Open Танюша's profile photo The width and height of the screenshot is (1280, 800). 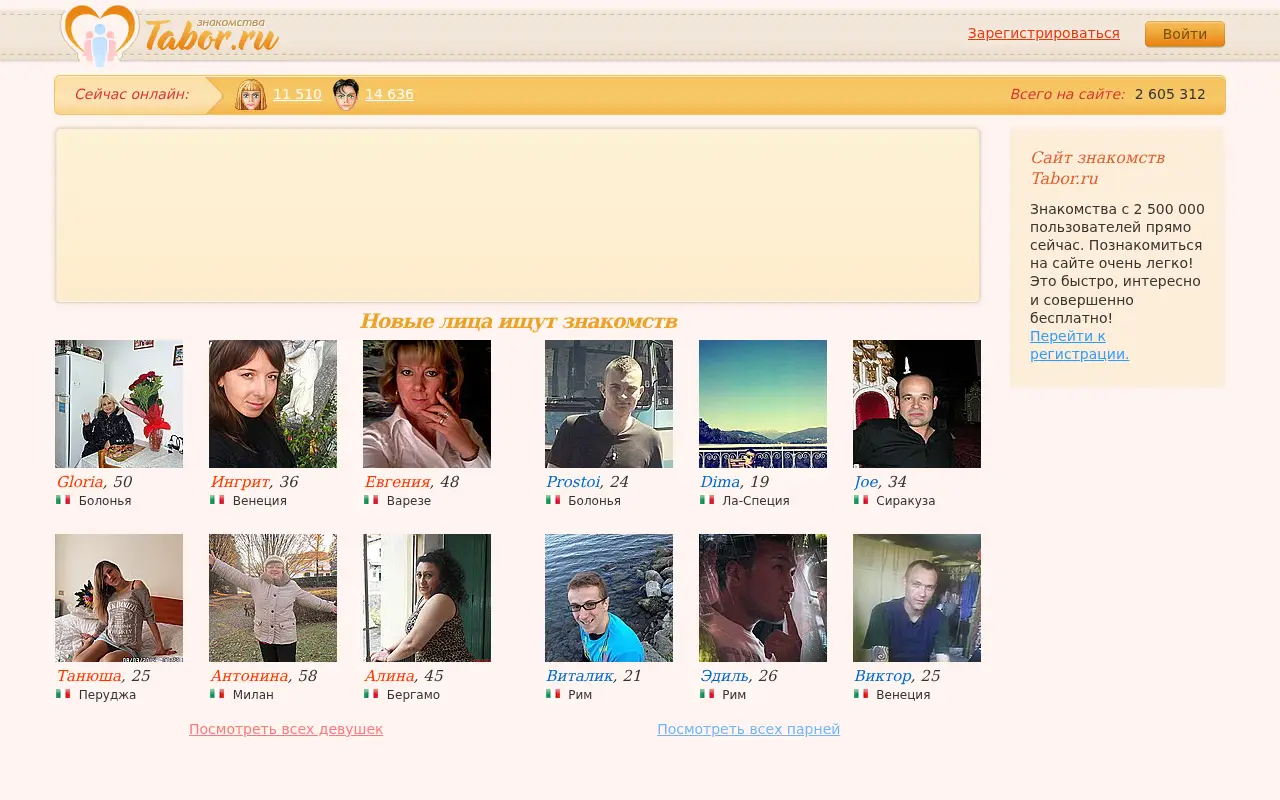pos(119,598)
